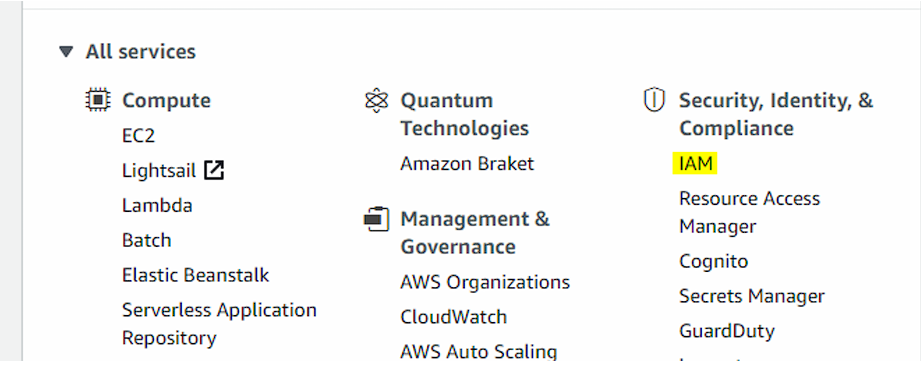
Task: Open the highlighted IAM service
Action: coord(695,164)
